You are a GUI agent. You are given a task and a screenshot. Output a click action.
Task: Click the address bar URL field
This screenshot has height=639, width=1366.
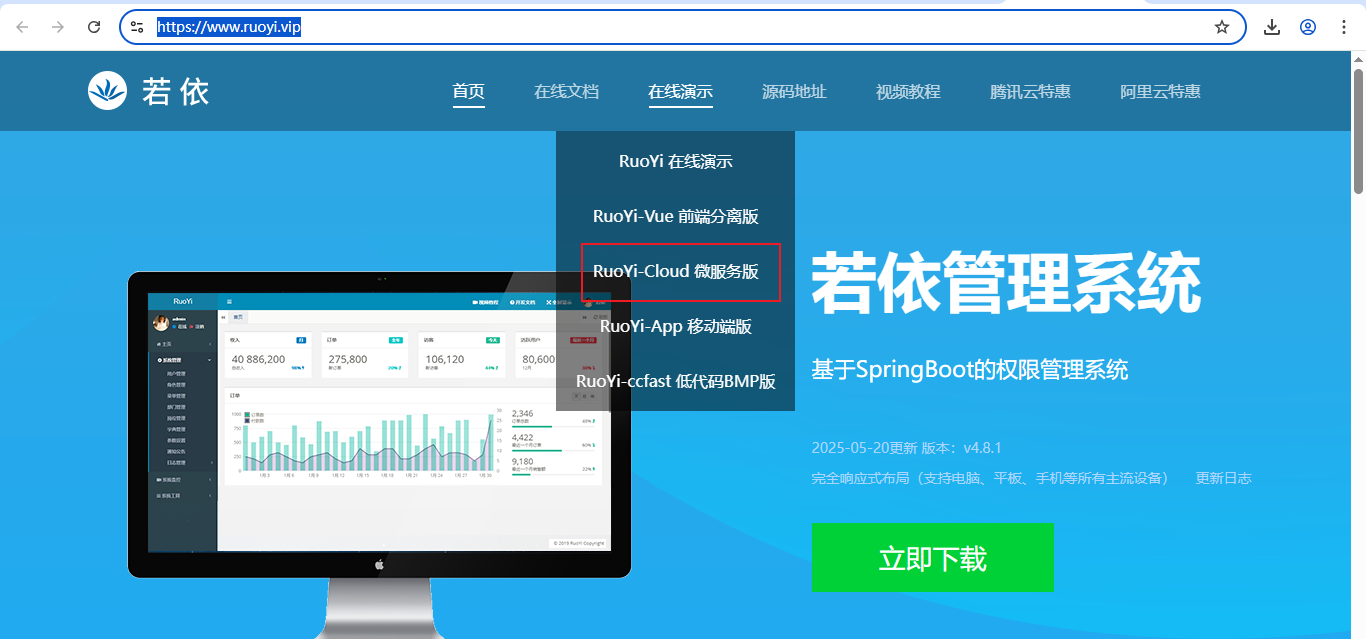click(682, 27)
